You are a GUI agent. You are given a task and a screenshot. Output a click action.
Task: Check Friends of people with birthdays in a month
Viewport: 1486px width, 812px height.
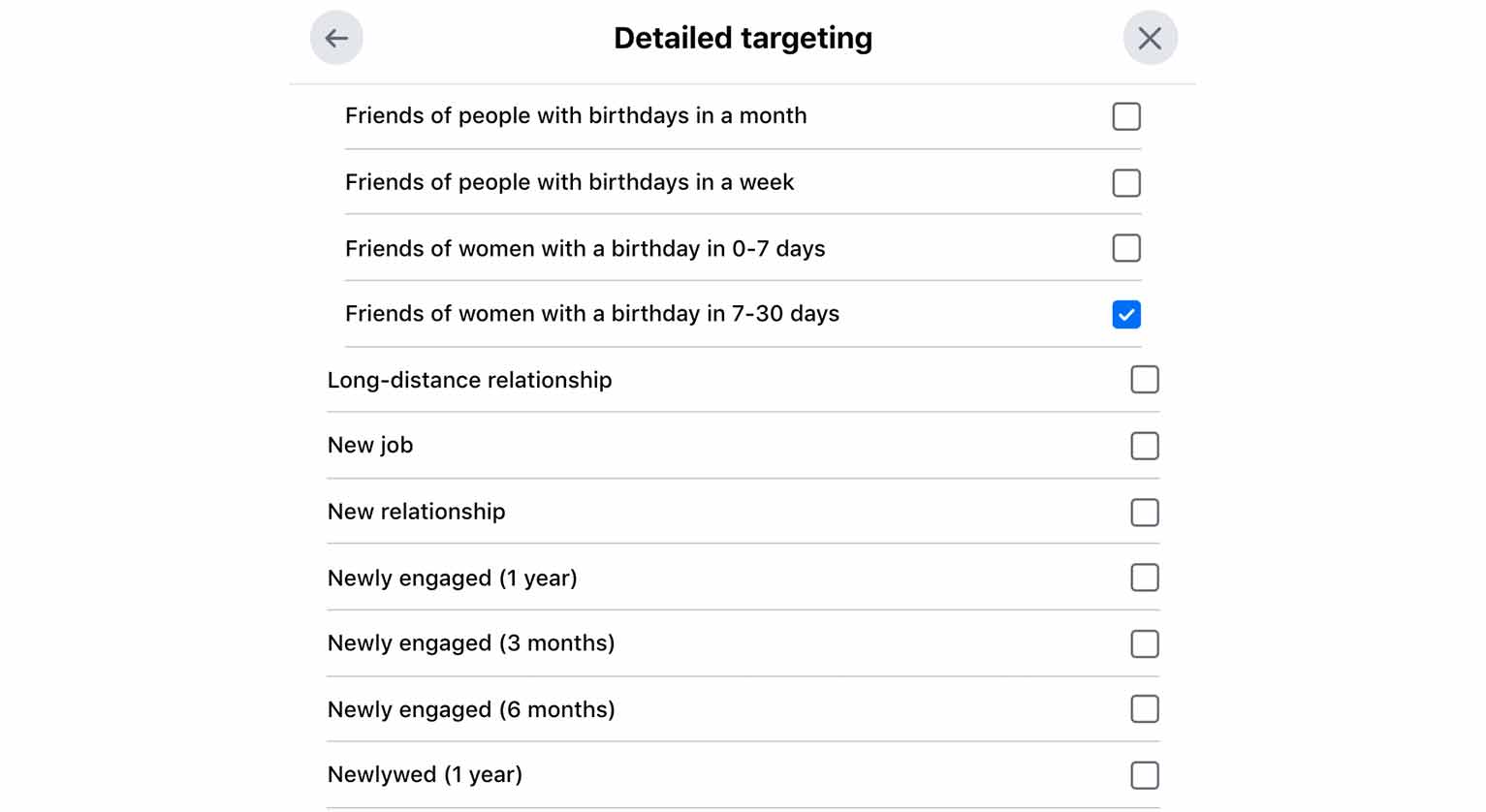pos(1126,116)
